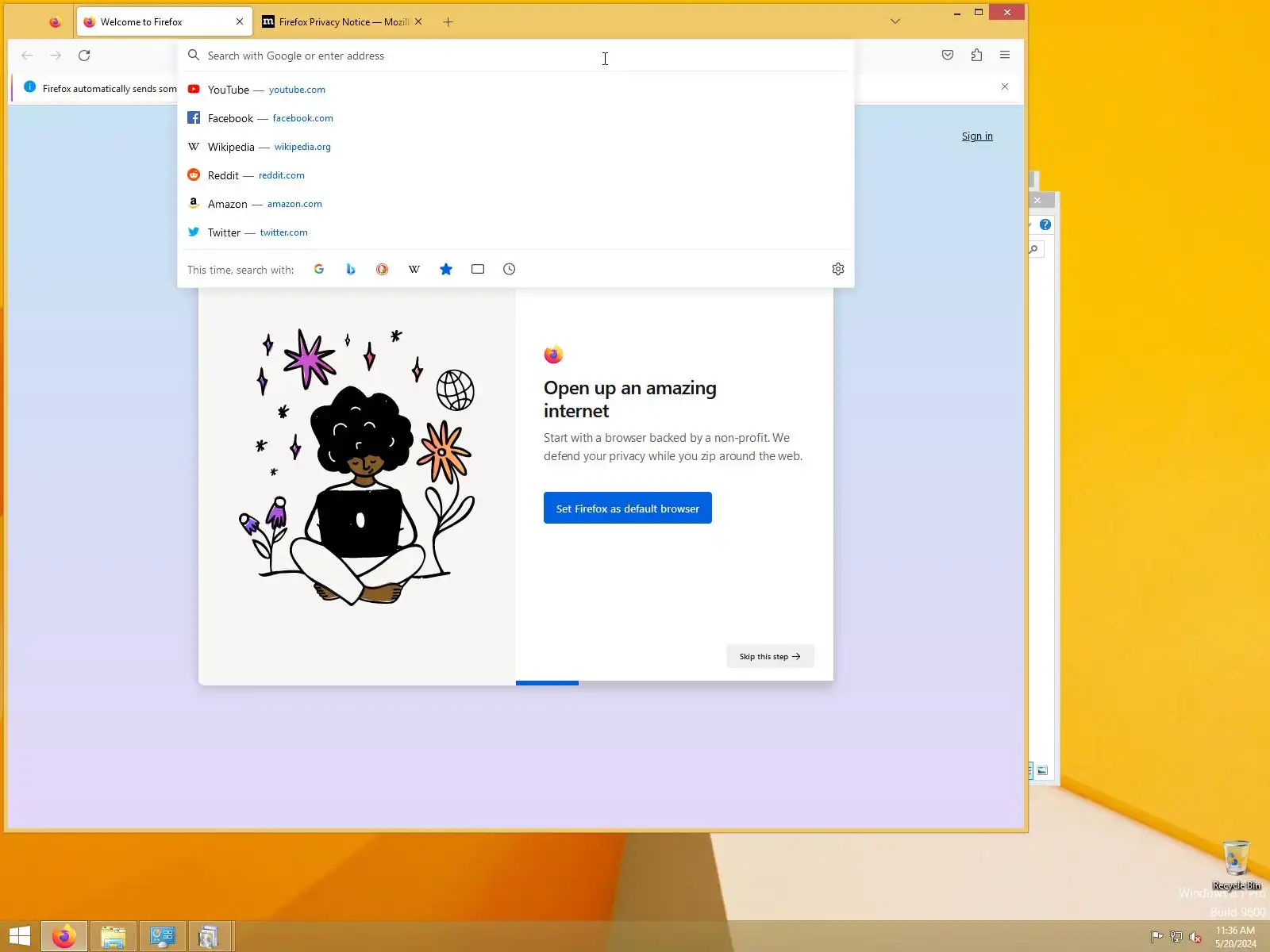This screenshot has width=1270, height=952.
Task: Select the YouTube suggestion
Action: [516, 90]
